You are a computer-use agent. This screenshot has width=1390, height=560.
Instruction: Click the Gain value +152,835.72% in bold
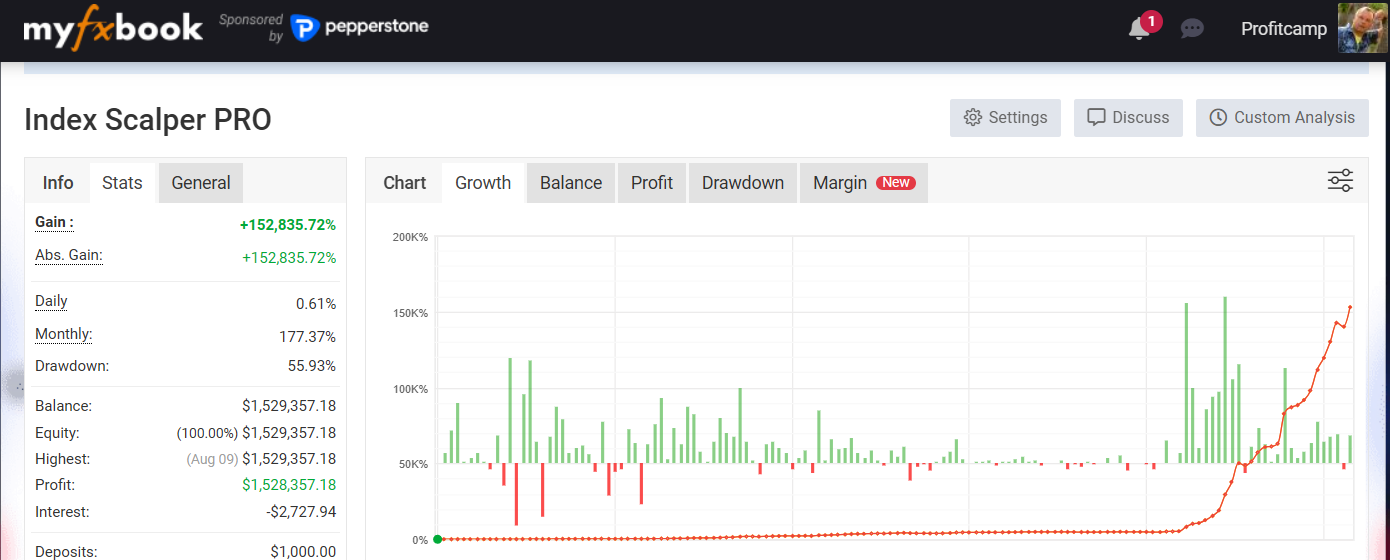[x=288, y=225]
